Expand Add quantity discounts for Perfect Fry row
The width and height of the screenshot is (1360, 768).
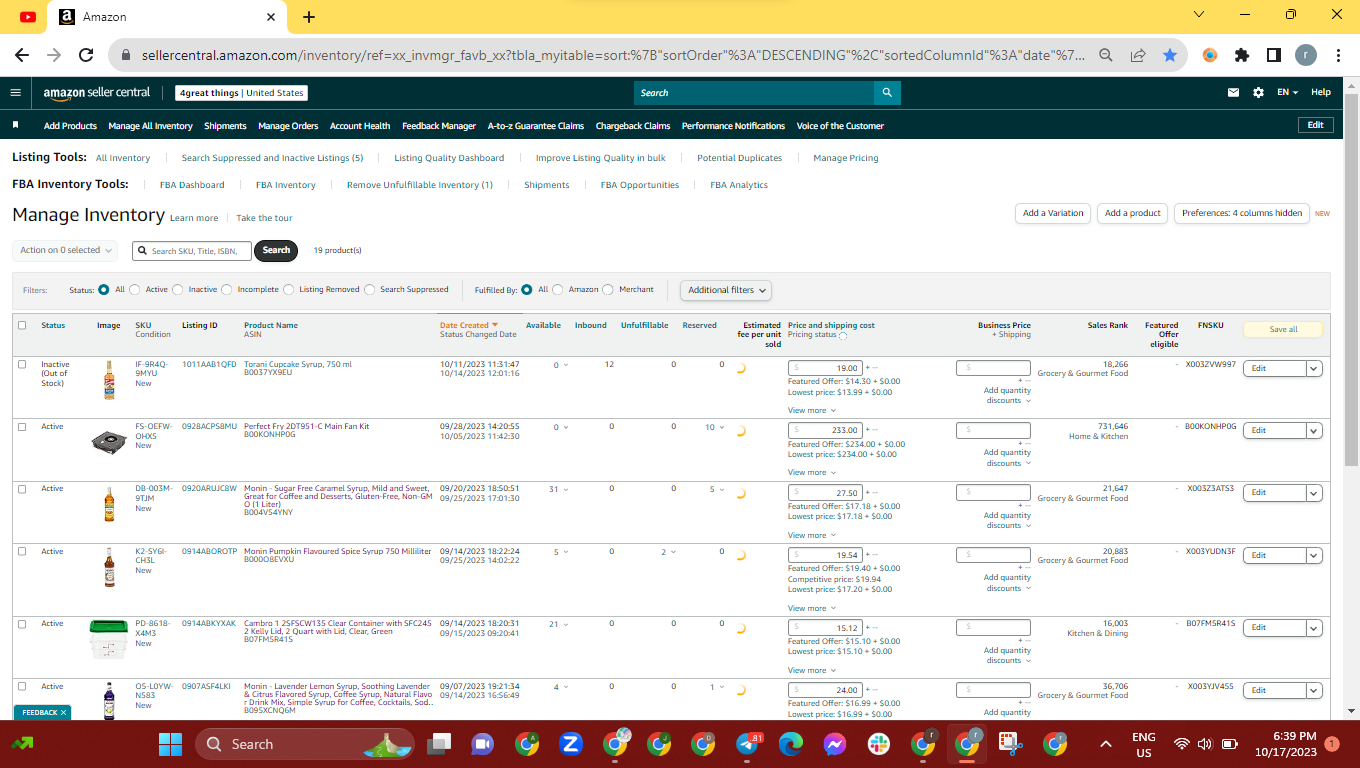pos(1005,458)
